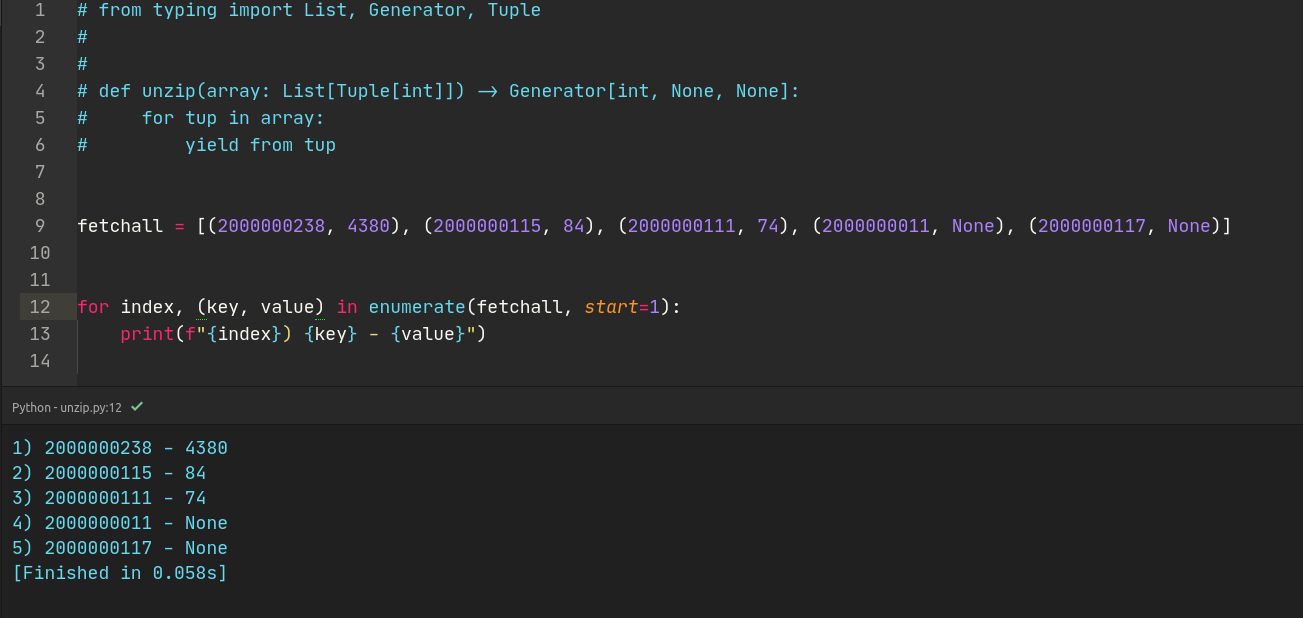The width and height of the screenshot is (1303, 618).
Task: Click the number 2000000117 in the code
Action: coord(1092,226)
